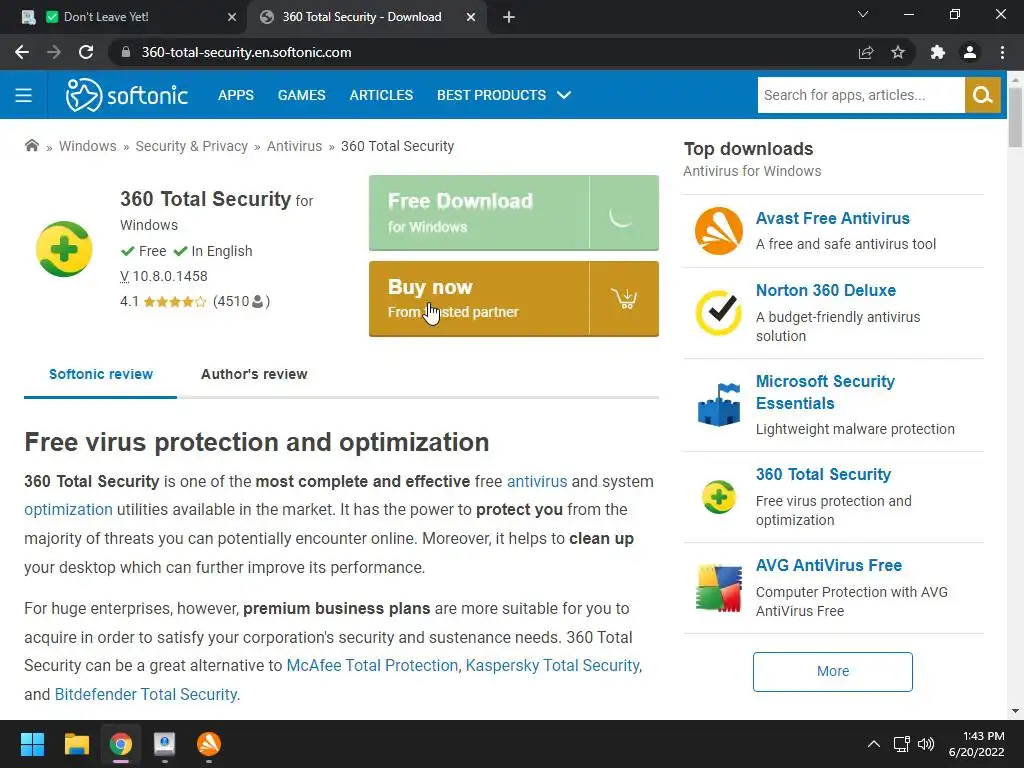The image size is (1024, 768).
Task: Open the AVG AntiVirus Free title link
Action: pyautogui.click(x=829, y=565)
